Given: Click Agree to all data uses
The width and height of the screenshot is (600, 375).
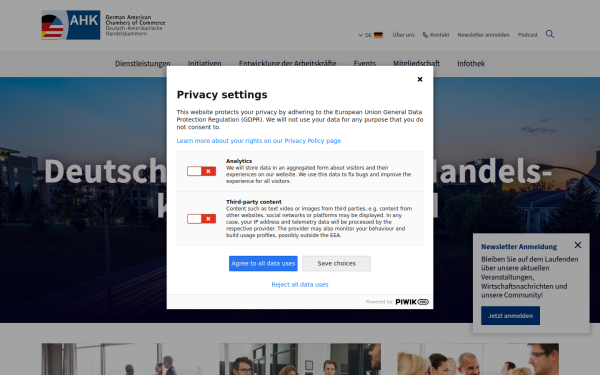Looking at the screenshot, I should pyautogui.click(x=263, y=263).
